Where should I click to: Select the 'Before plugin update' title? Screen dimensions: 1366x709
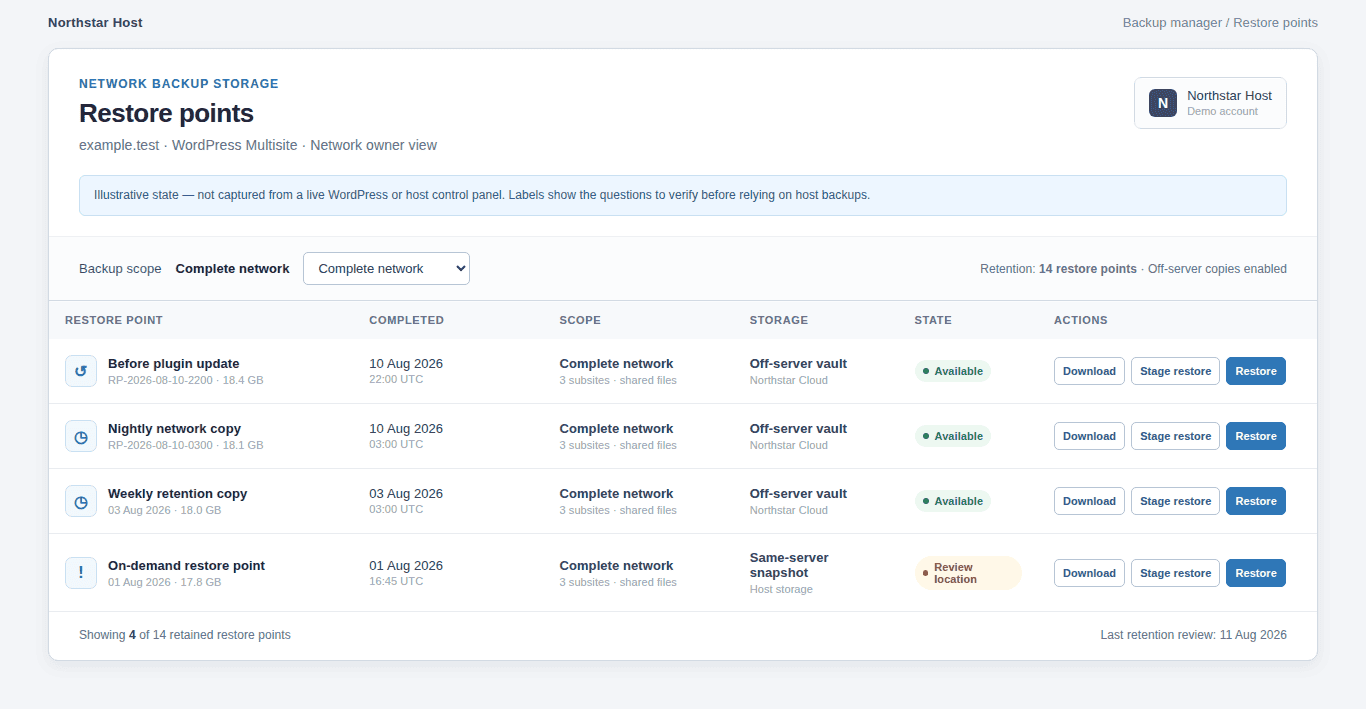[x=173, y=363]
